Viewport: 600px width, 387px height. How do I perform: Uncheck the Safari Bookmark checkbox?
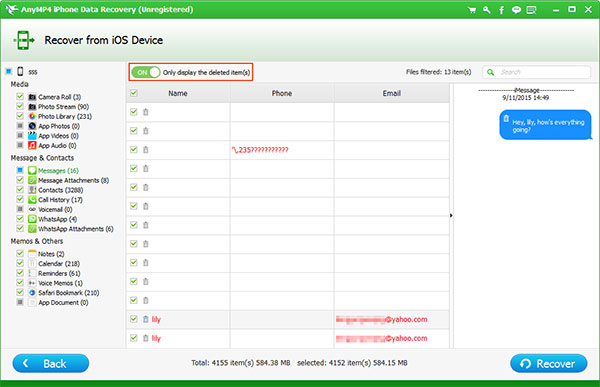click(20, 292)
